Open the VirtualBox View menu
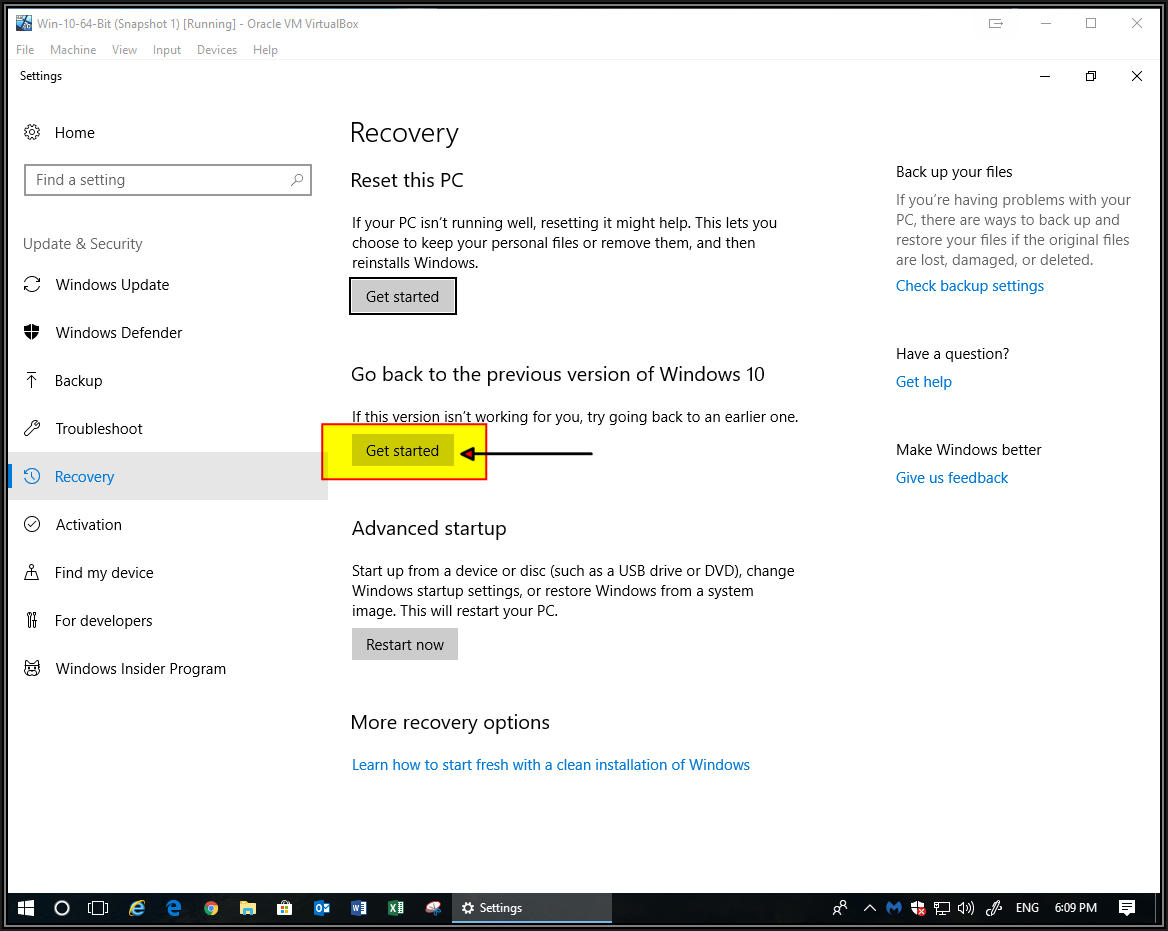 (124, 50)
